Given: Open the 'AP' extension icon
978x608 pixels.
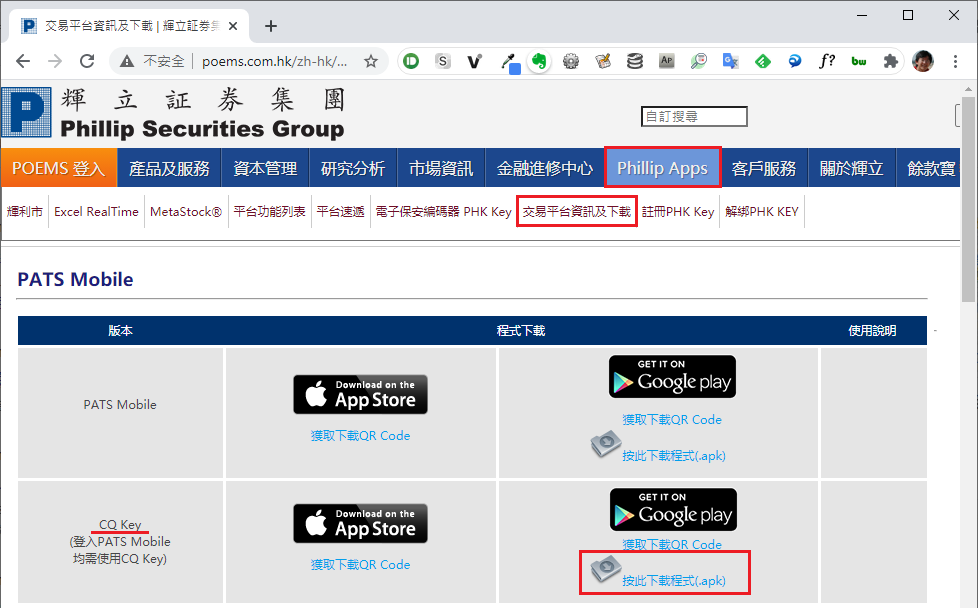Looking at the screenshot, I should tap(667, 60).
